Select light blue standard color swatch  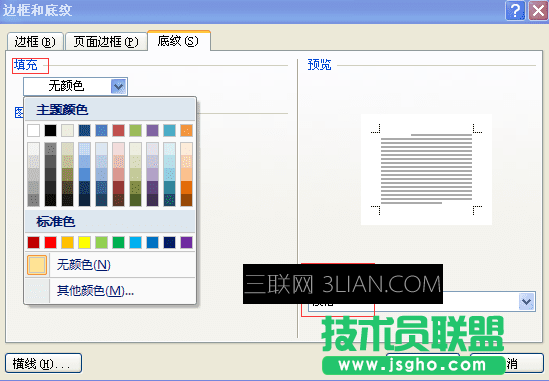135,242
